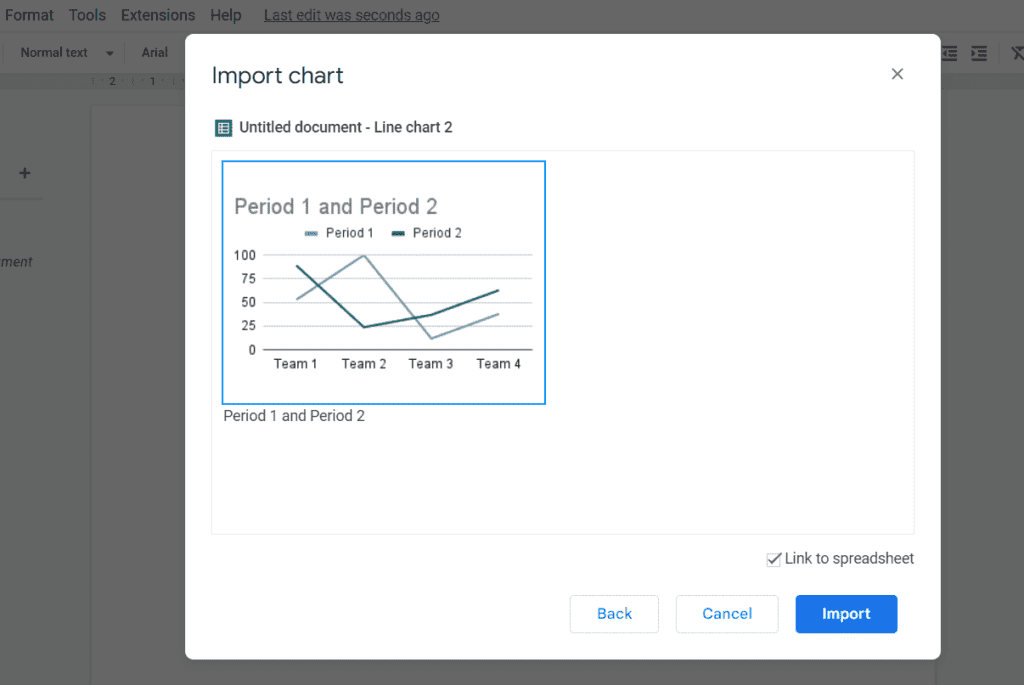Screen dimensions: 1024x685
Task: Close the Import chart dialog
Action: pos(897,74)
